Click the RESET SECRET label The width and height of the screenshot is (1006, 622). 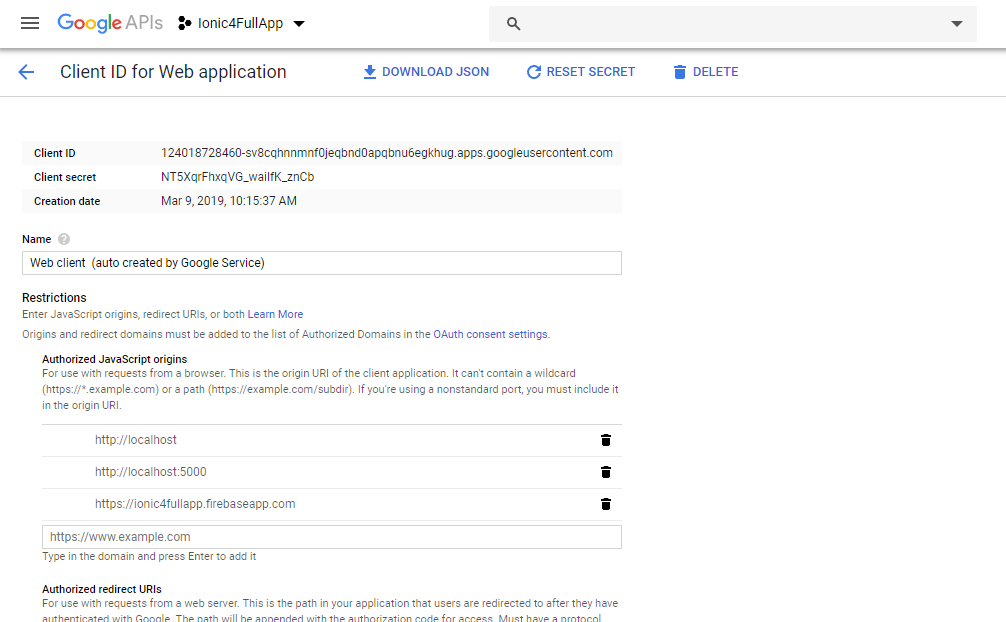point(591,72)
